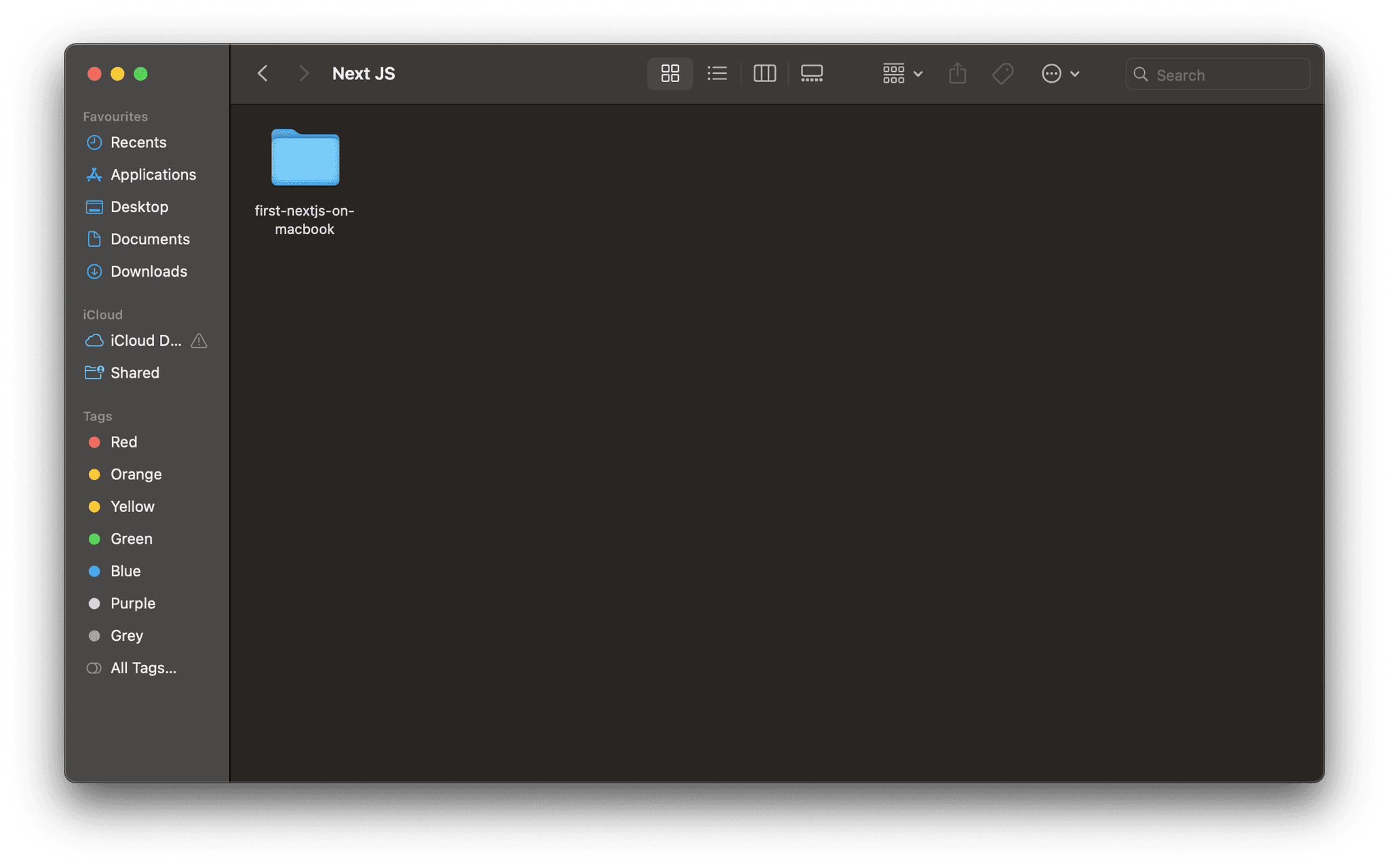Open the Group By dropdown
Image resolution: width=1389 pixels, height=868 pixels.
[902, 73]
